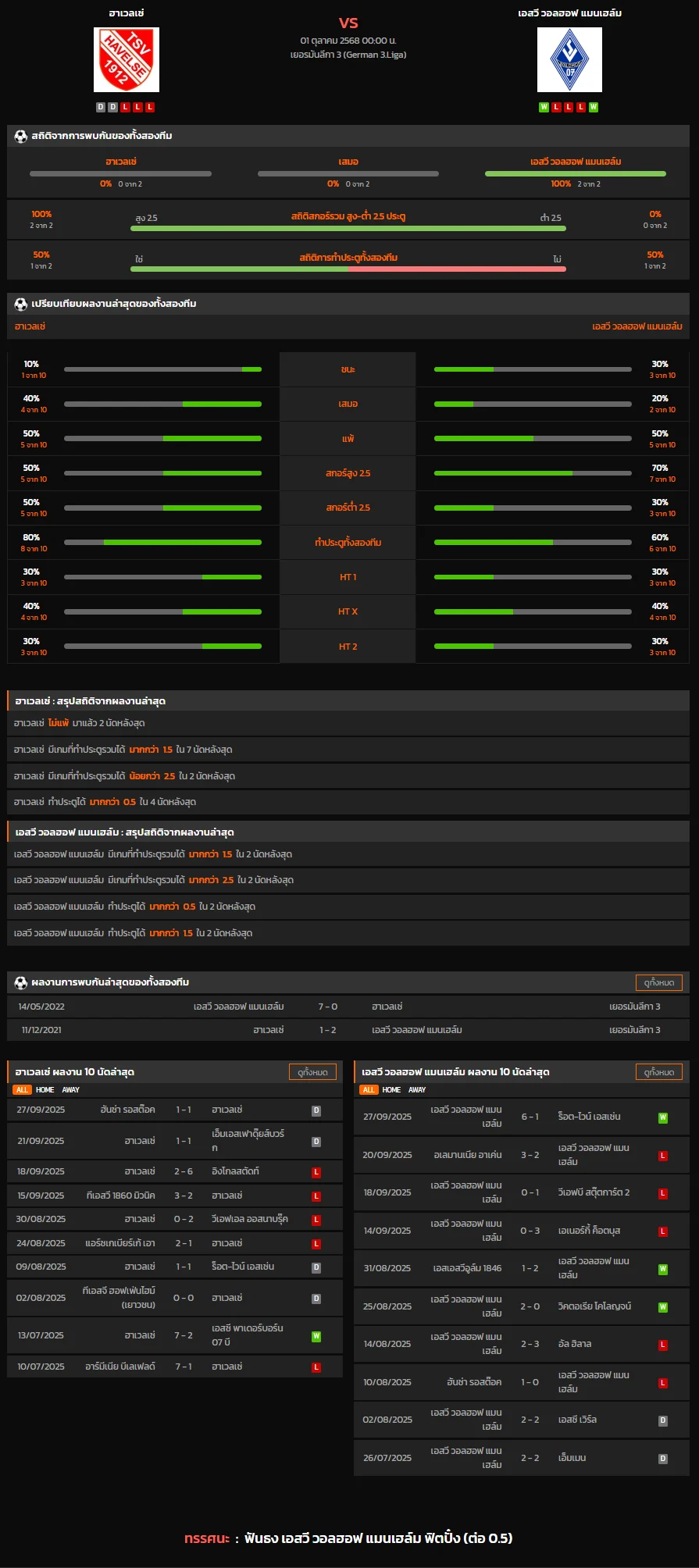Click soccer ball icon beside head-to-head statistics header
The width and height of the screenshot is (699, 1568).
(x=21, y=136)
